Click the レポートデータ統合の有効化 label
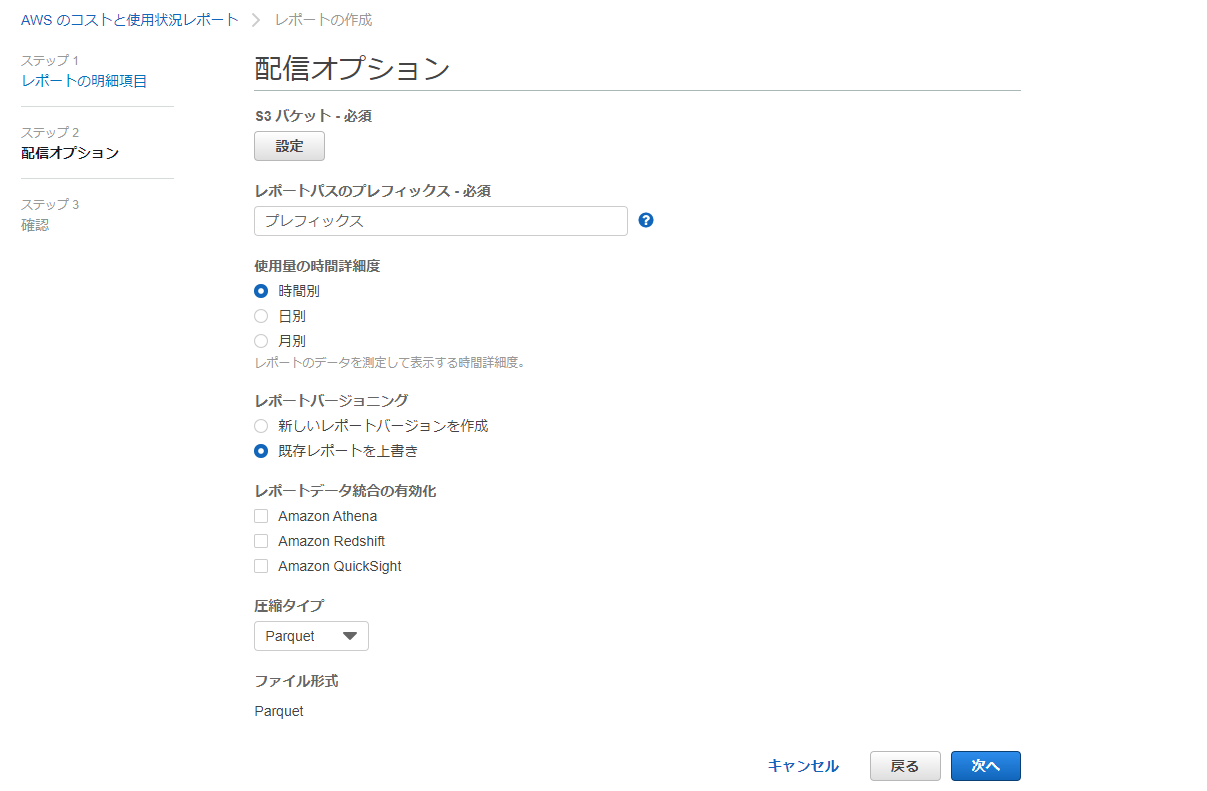The height and width of the screenshot is (791, 1207). 345,491
